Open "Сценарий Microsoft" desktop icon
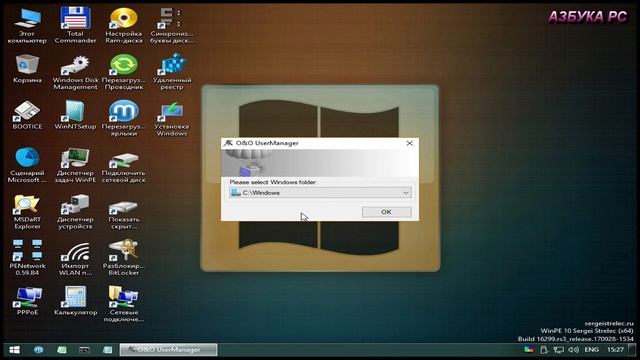The height and width of the screenshot is (360, 640). click(x=27, y=165)
